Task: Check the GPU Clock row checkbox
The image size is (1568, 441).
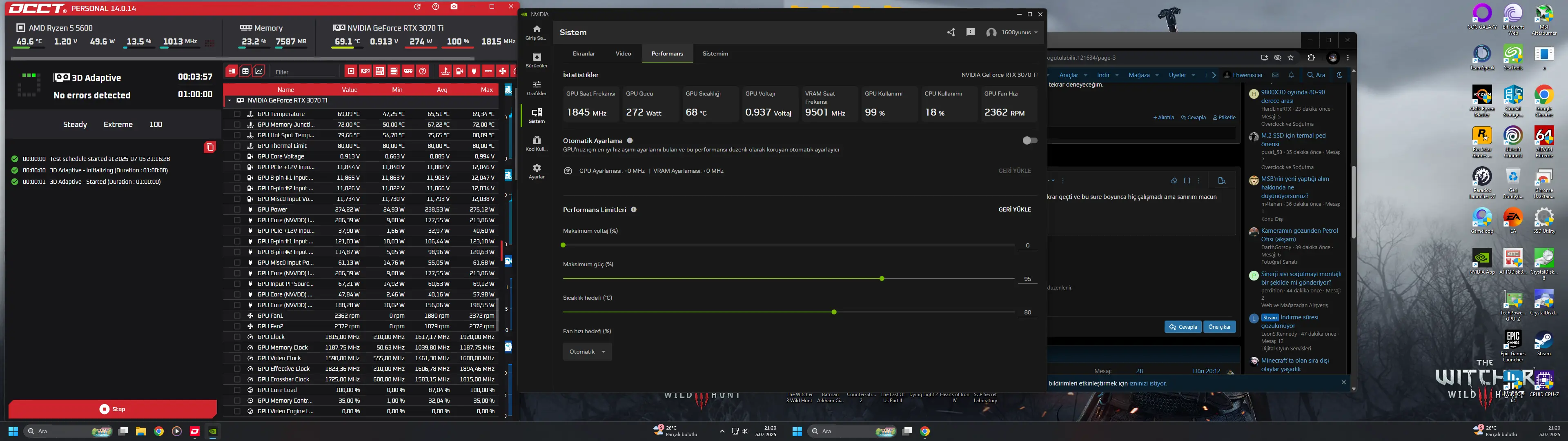Action: point(237,337)
